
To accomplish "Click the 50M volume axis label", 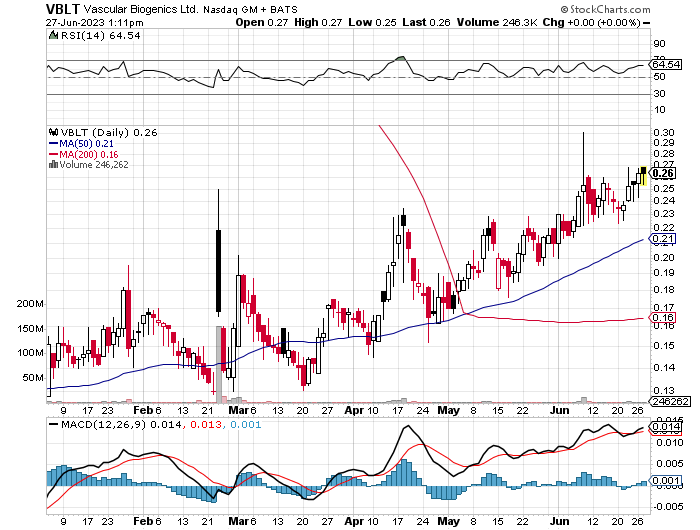I will click(x=33, y=378).
